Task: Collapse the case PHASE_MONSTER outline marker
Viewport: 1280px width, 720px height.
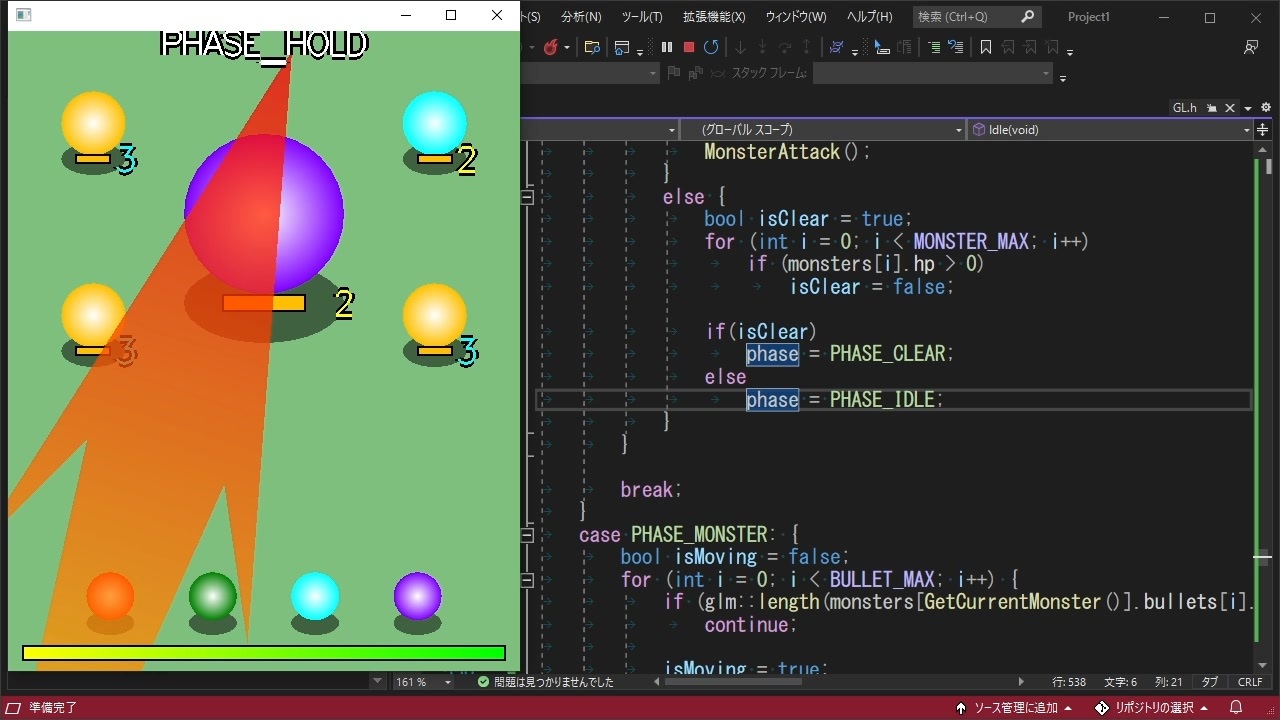Action: point(527,535)
